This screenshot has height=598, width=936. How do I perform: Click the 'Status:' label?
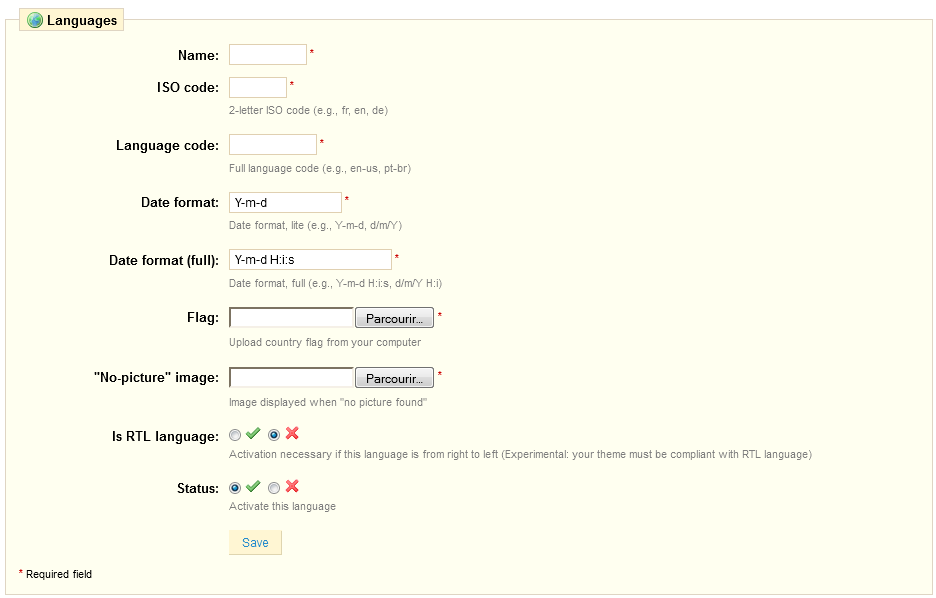tap(198, 488)
